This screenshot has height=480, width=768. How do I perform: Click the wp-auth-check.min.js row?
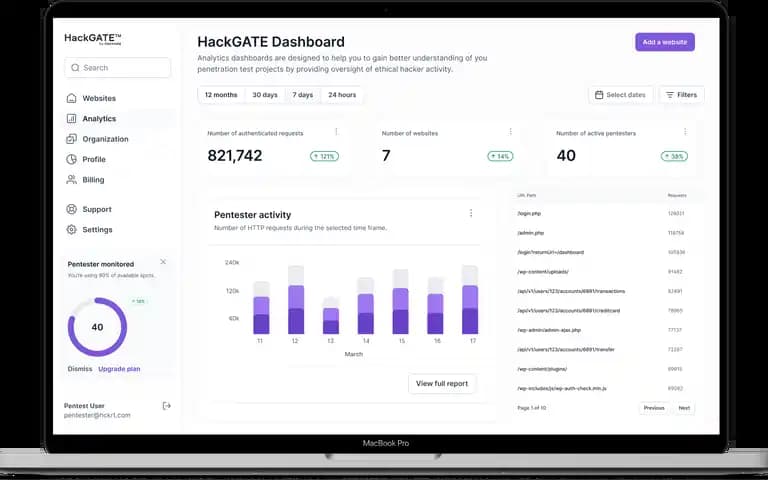[x=605, y=388]
